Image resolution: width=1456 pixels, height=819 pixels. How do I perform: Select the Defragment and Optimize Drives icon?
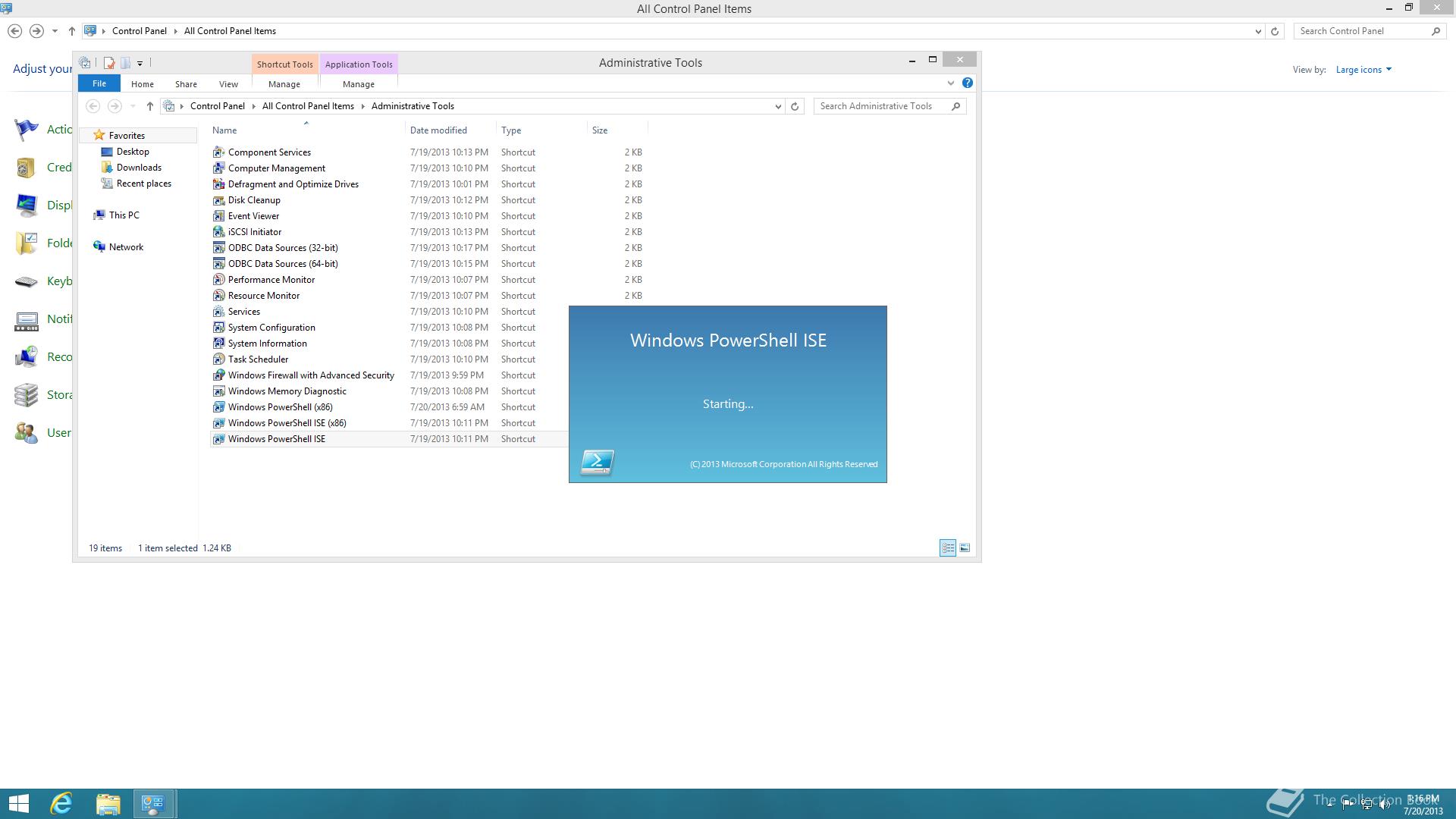(219, 184)
